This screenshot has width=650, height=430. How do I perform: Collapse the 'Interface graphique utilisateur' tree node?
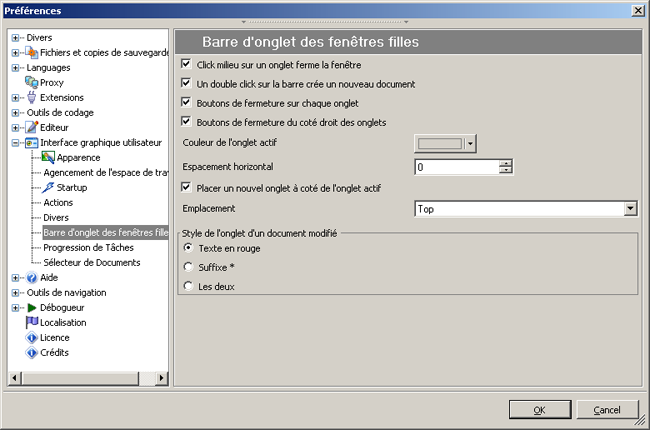pos(16,142)
